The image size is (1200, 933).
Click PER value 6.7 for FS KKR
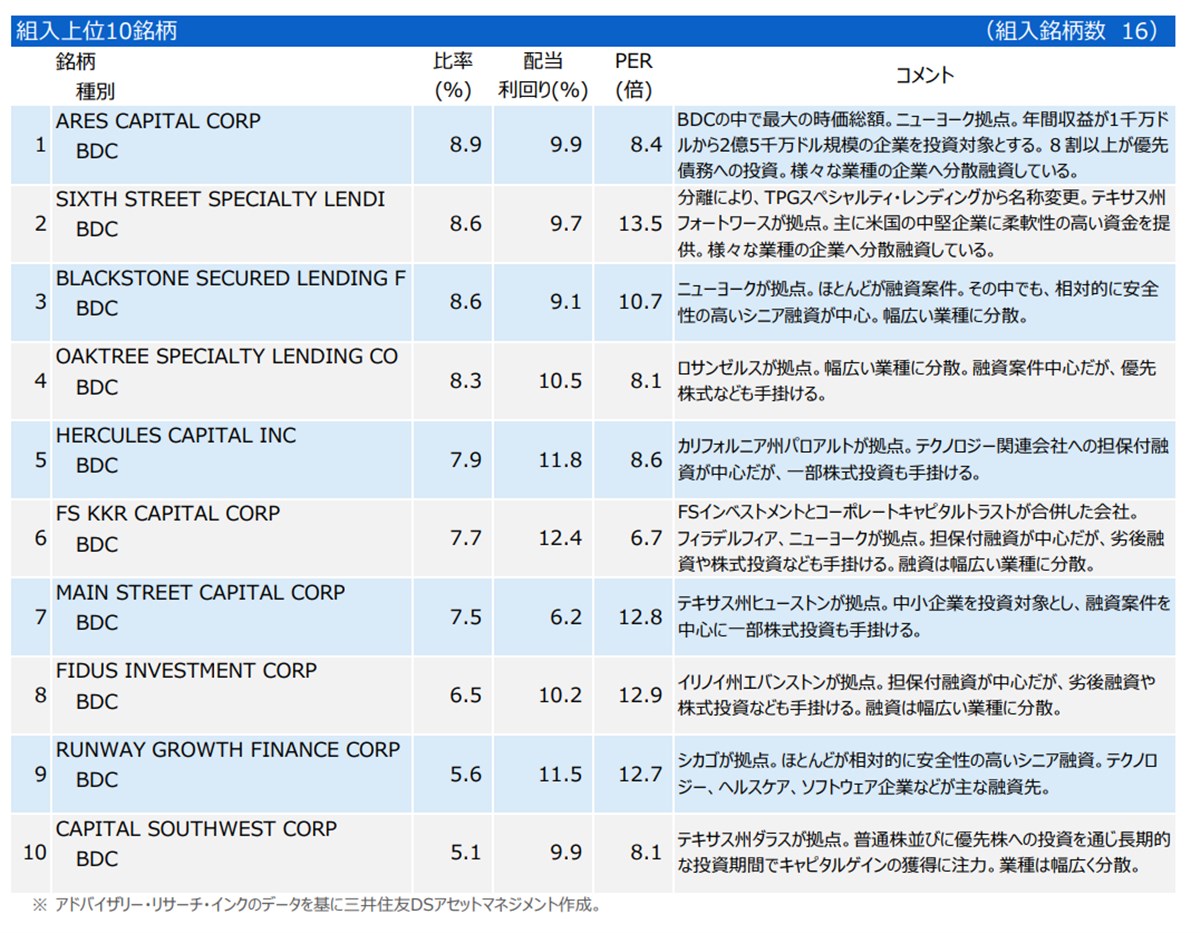coord(647,538)
